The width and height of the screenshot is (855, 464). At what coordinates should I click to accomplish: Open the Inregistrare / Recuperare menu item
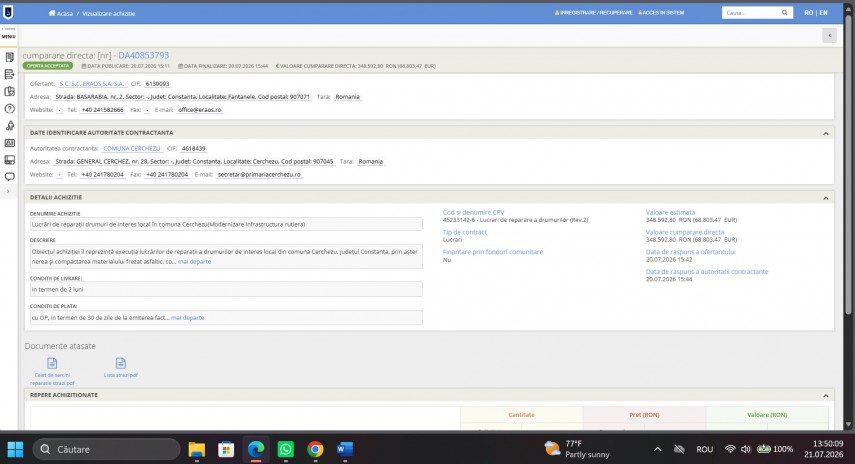tap(593, 13)
